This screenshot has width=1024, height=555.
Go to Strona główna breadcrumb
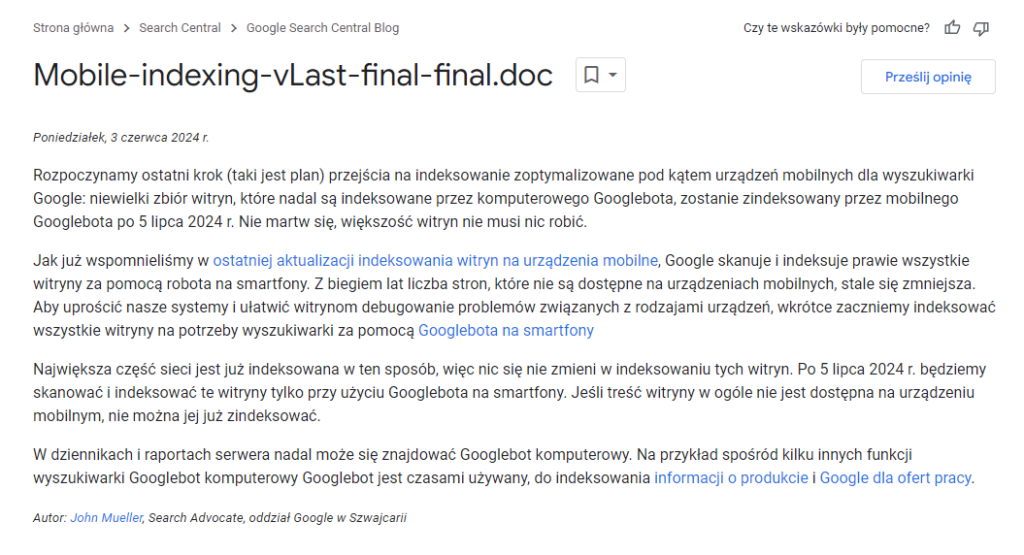[73, 28]
